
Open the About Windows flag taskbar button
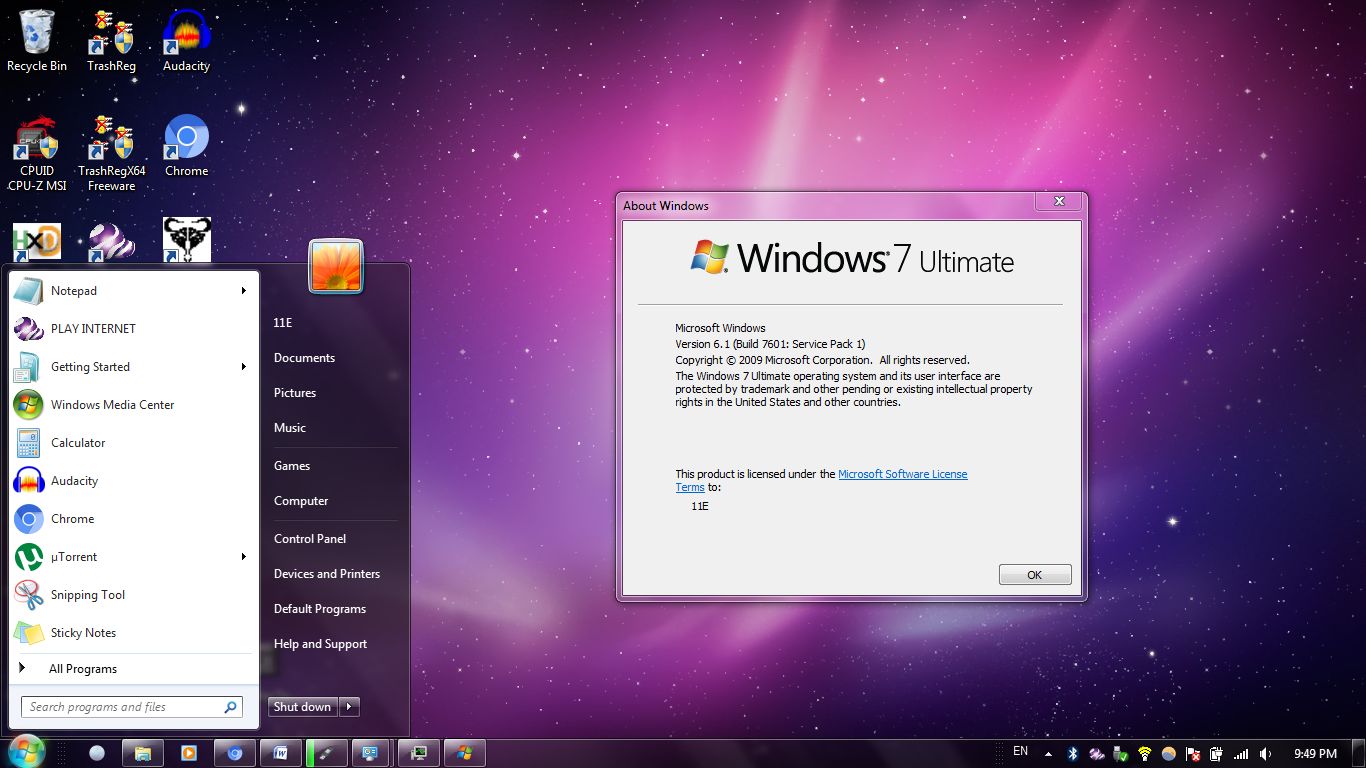pos(465,753)
